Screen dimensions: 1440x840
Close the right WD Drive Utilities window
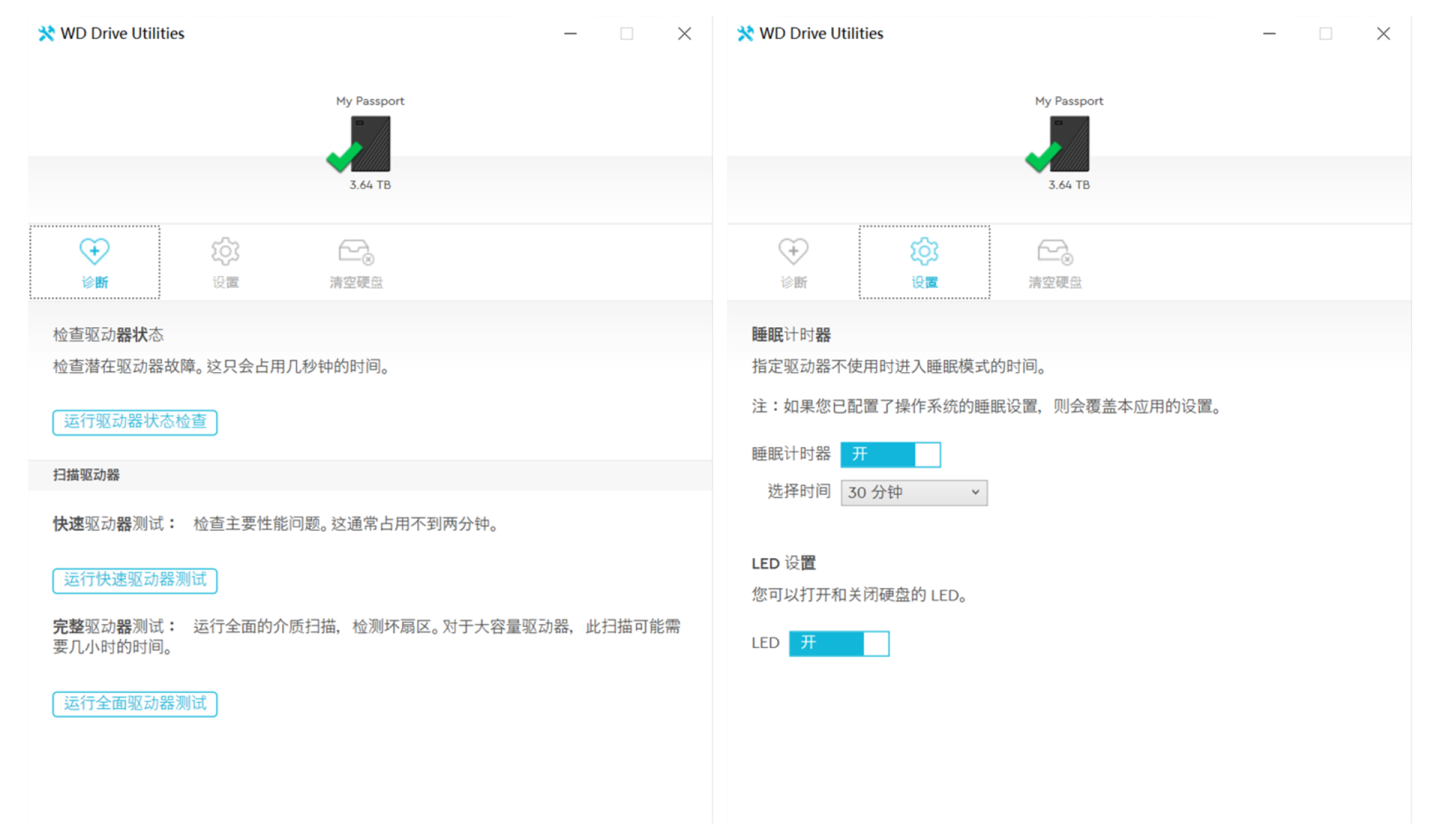pos(1384,33)
